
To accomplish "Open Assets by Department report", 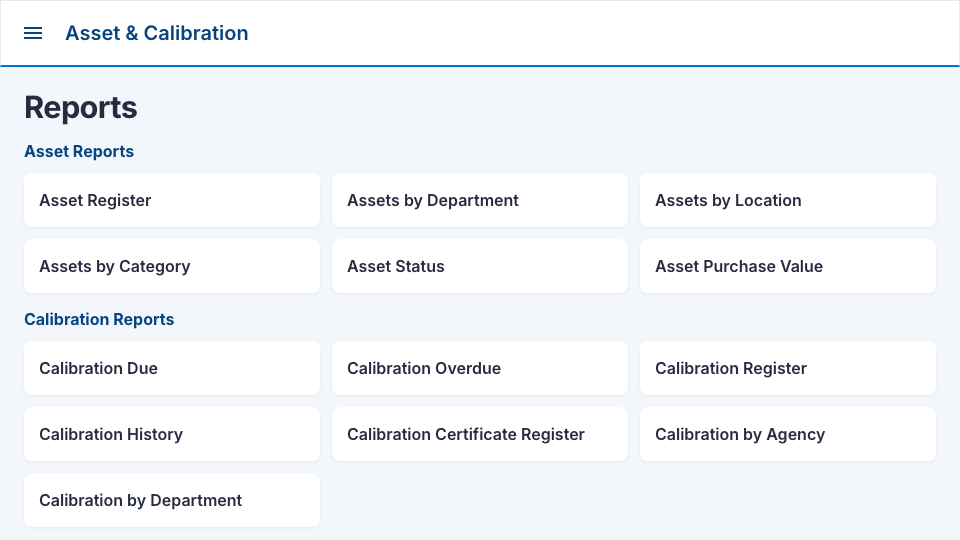I will pos(480,200).
